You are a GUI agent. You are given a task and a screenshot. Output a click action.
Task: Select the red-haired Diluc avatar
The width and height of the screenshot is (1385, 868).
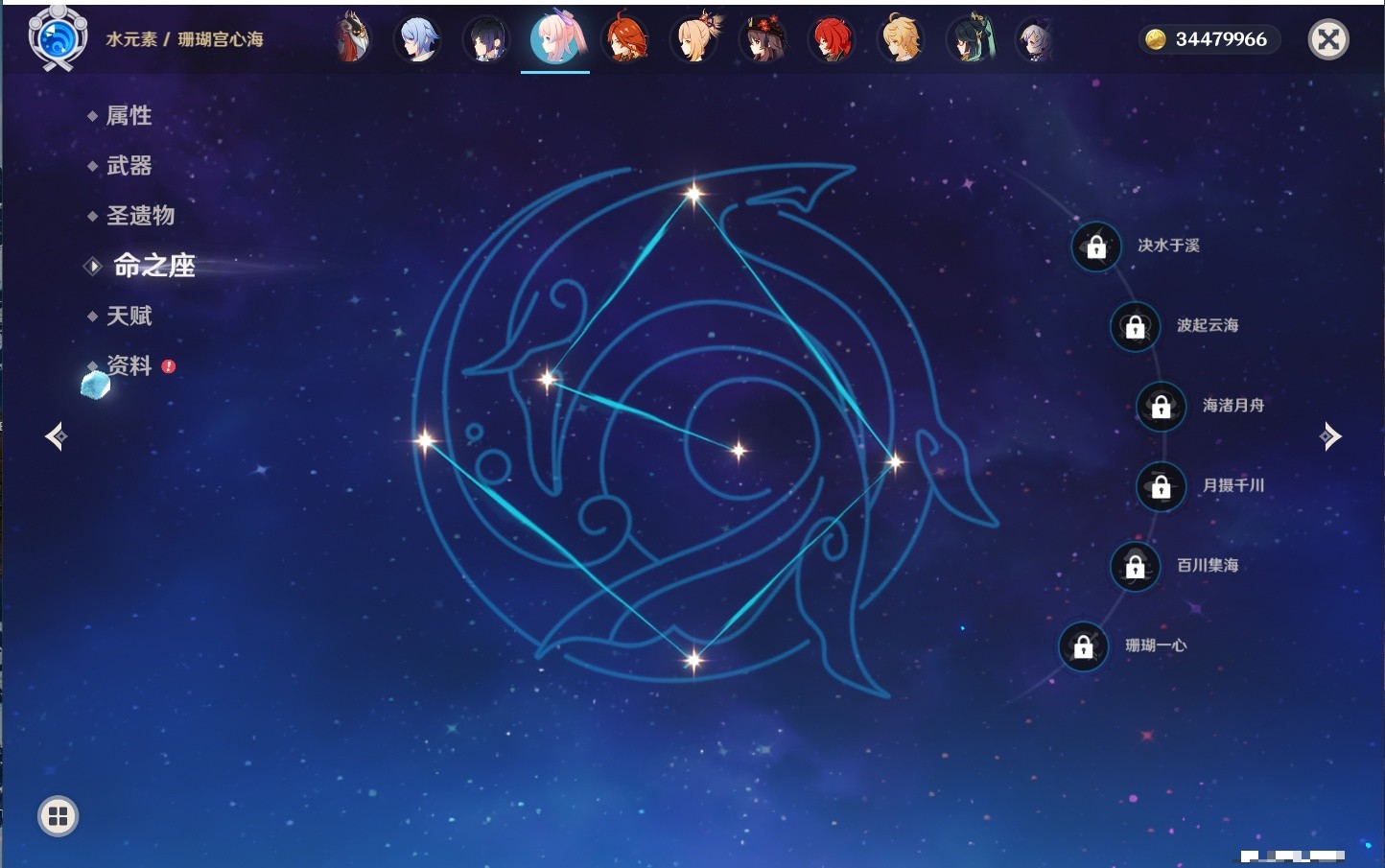point(832,39)
